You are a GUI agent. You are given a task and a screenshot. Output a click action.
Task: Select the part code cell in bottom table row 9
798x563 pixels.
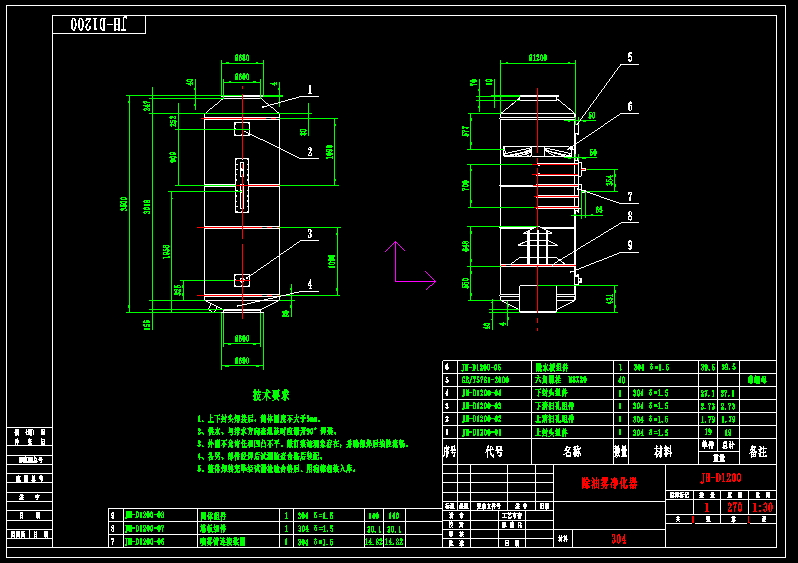145,515
